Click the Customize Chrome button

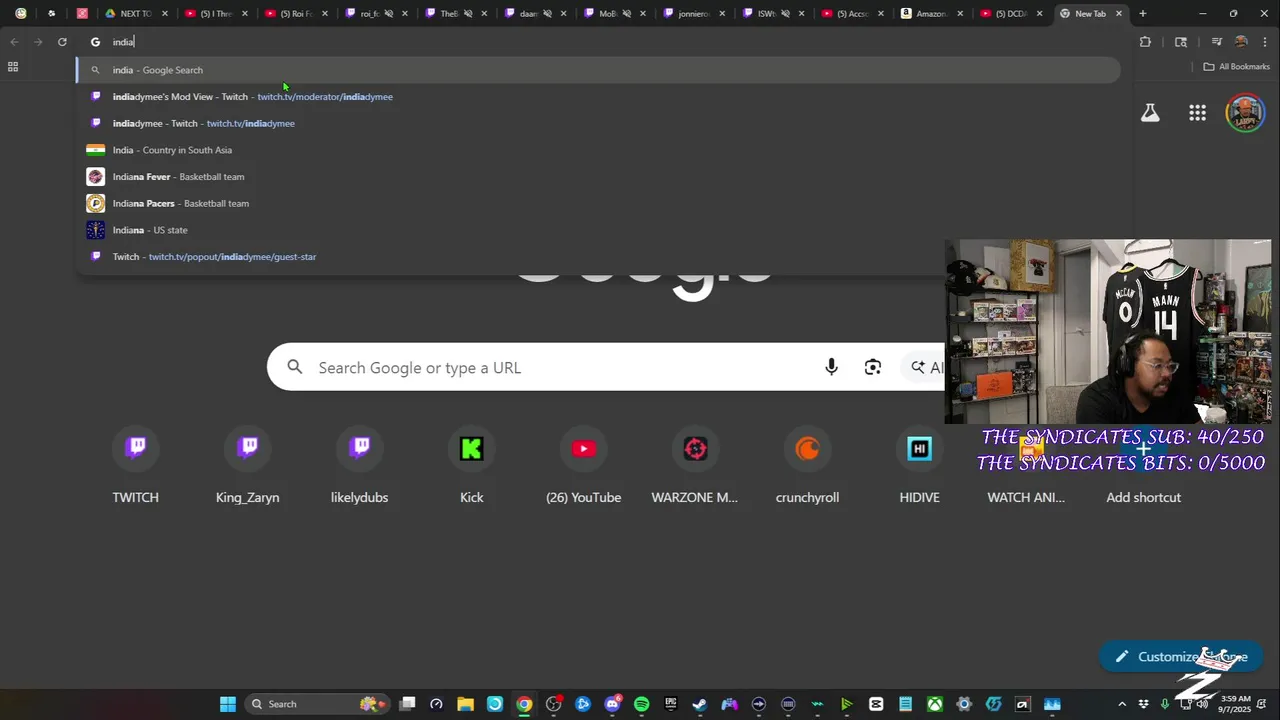coord(1180,657)
